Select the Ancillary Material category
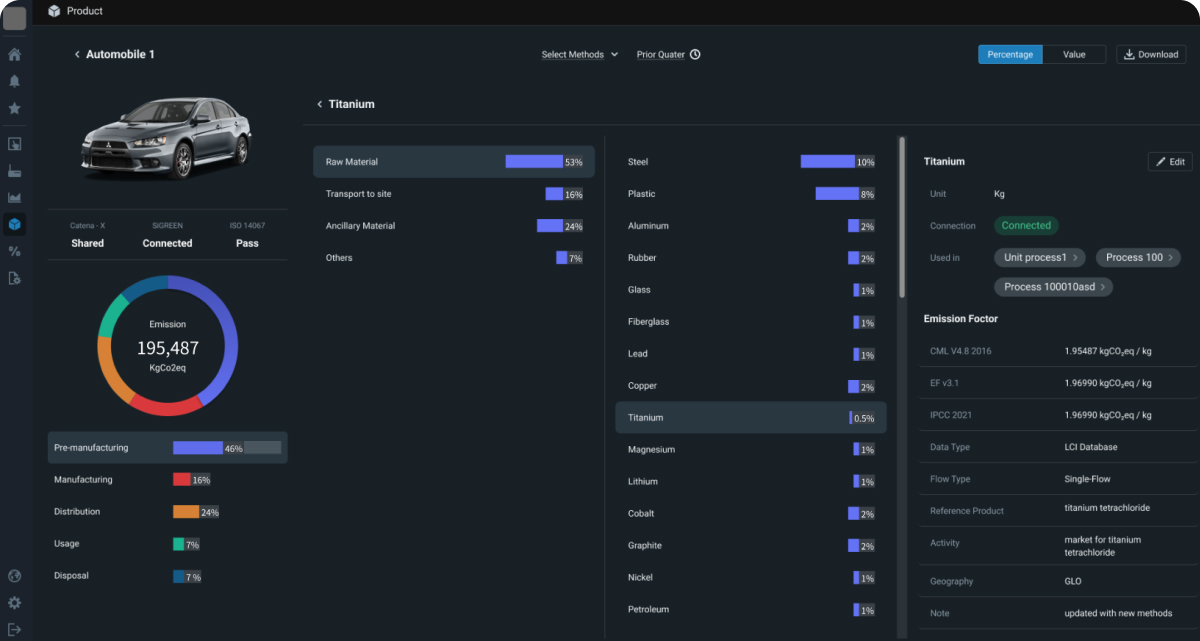 454,226
